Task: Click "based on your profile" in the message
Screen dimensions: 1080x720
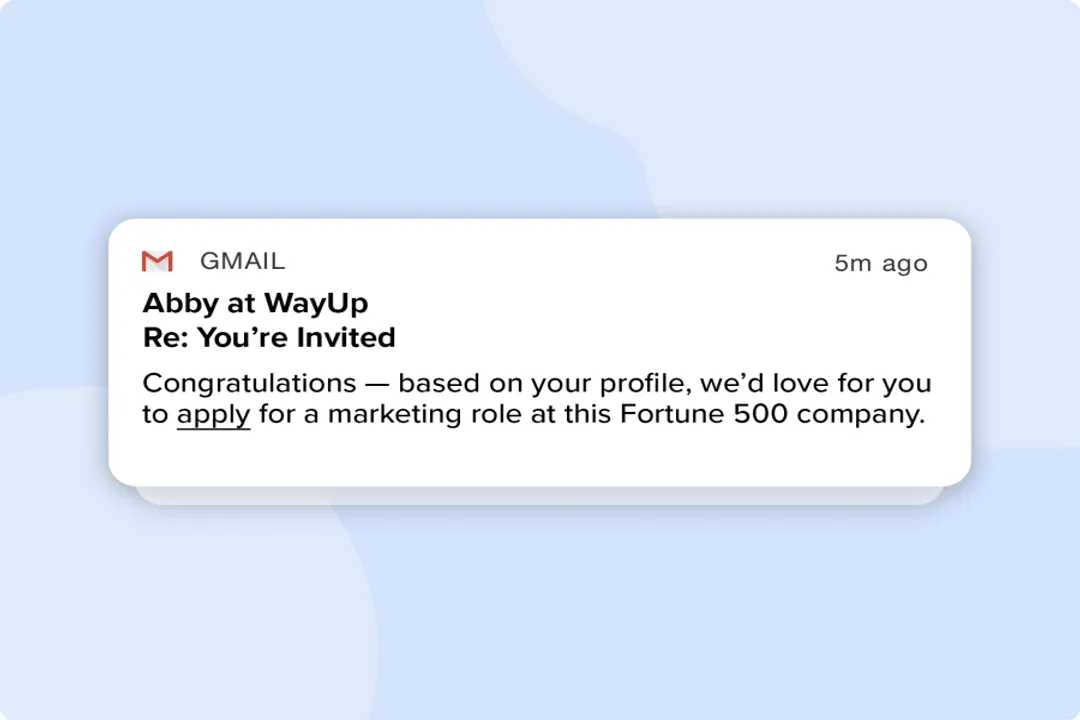Action: (x=540, y=383)
